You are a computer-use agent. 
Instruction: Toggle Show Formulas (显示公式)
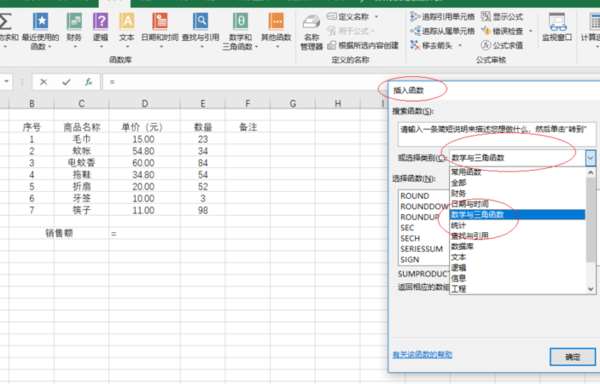coord(502,17)
